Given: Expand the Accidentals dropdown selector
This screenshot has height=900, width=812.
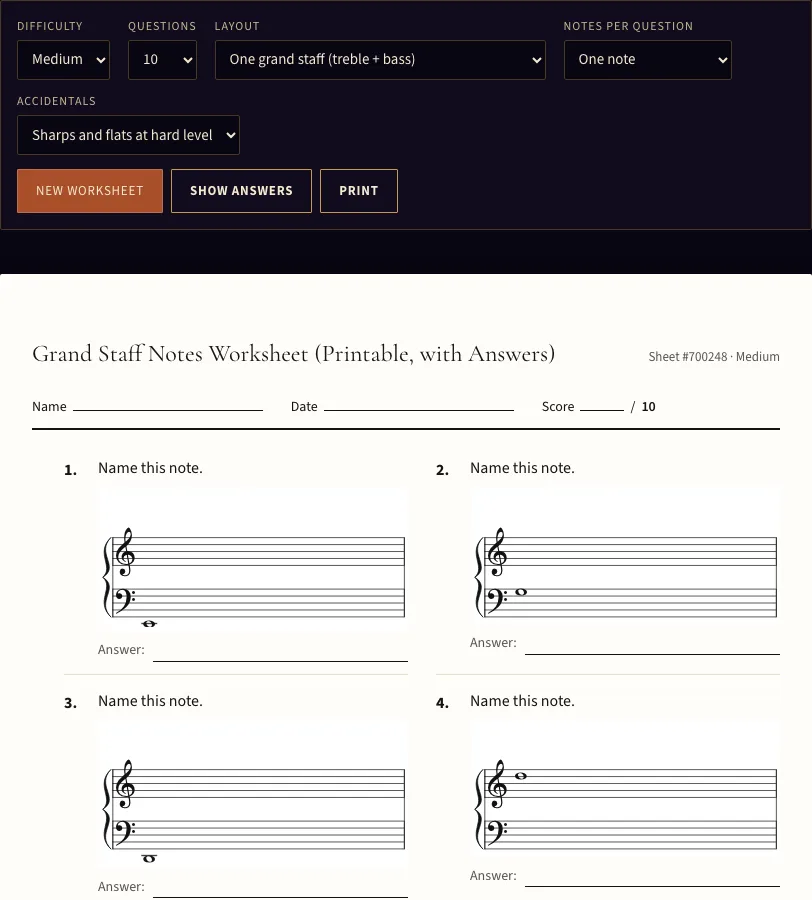Looking at the screenshot, I should tap(128, 135).
